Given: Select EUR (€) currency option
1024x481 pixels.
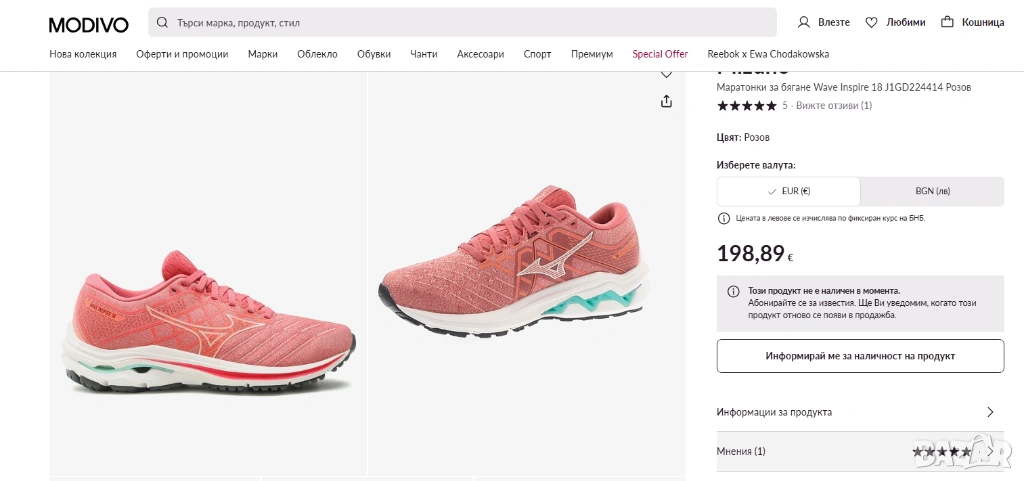Looking at the screenshot, I should coord(788,191).
